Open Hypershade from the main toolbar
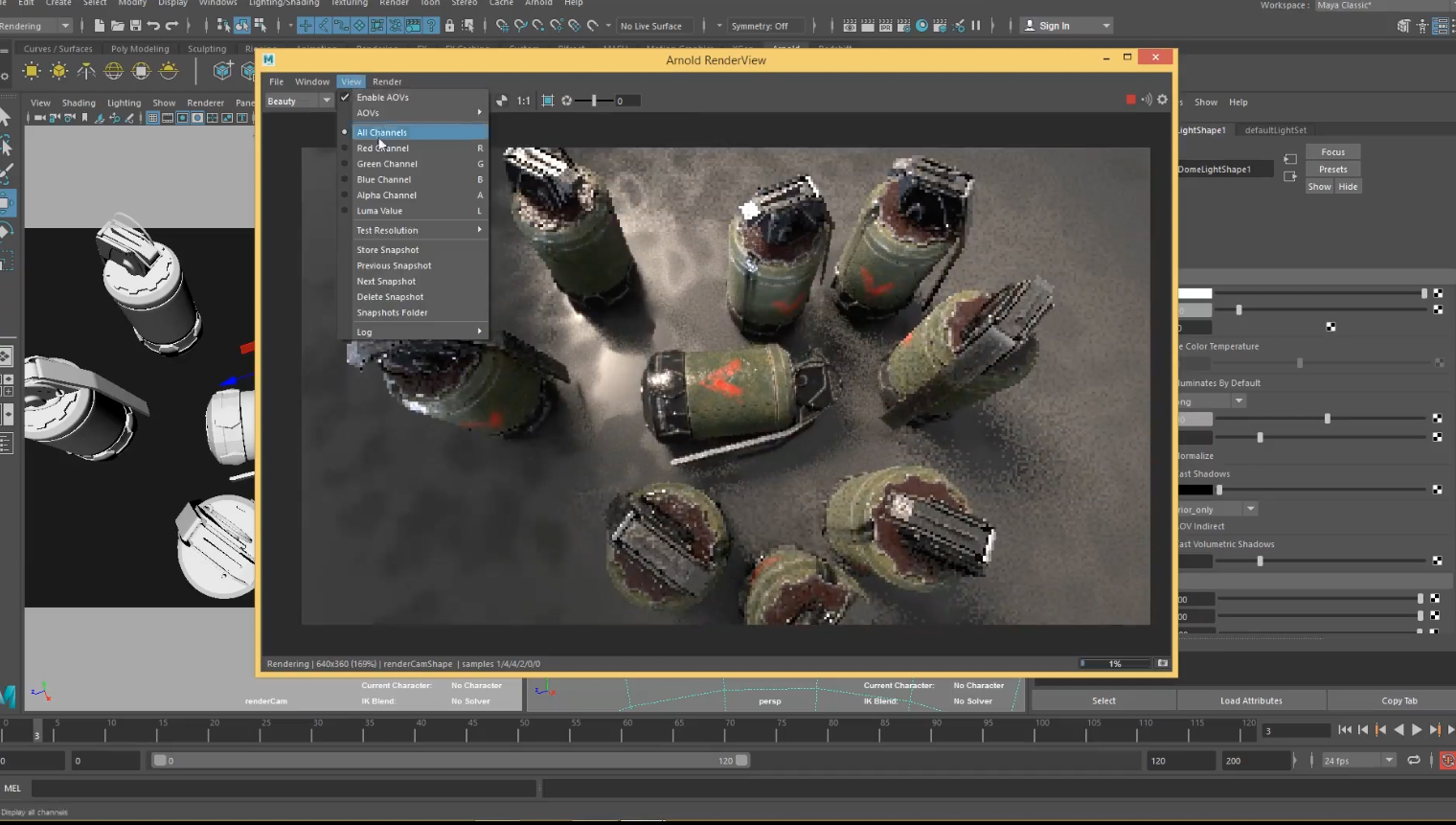The width and height of the screenshot is (1456, 825). (921, 26)
